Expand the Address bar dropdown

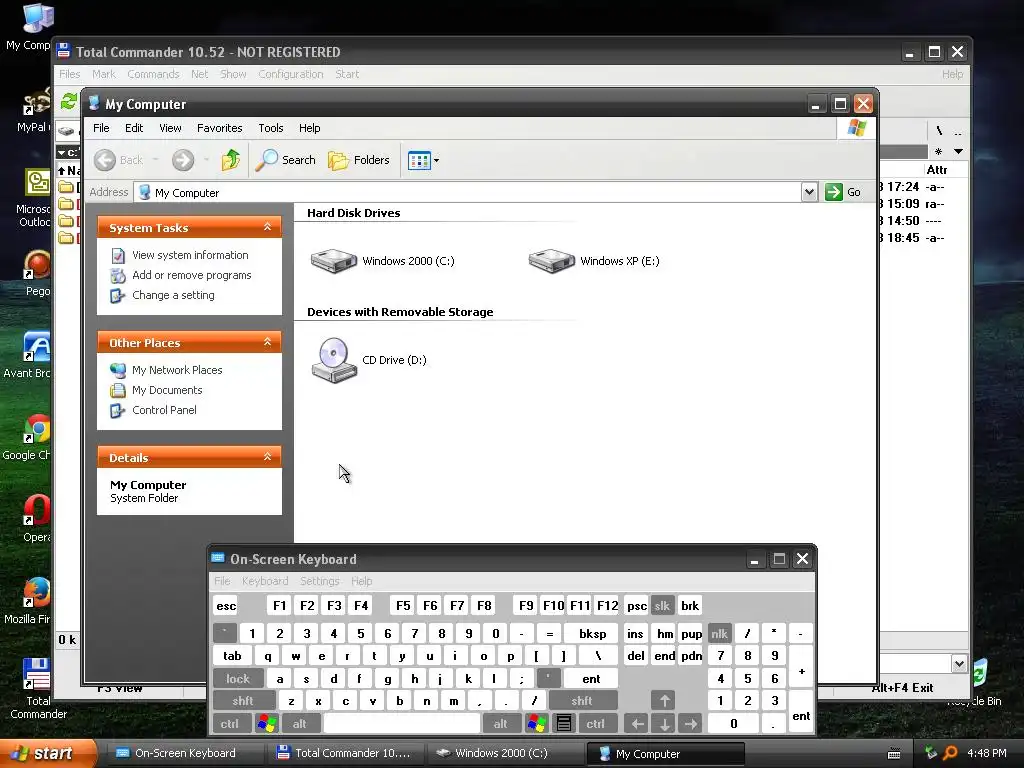point(809,192)
